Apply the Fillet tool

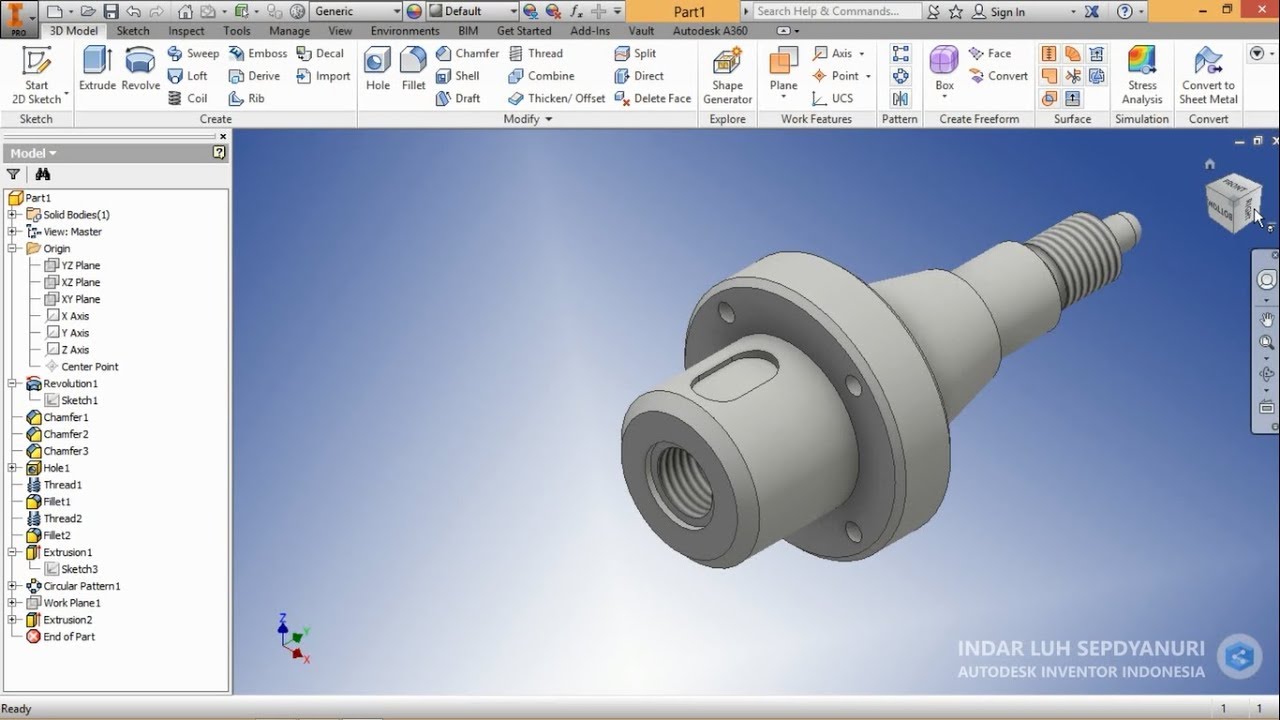point(413,69)
